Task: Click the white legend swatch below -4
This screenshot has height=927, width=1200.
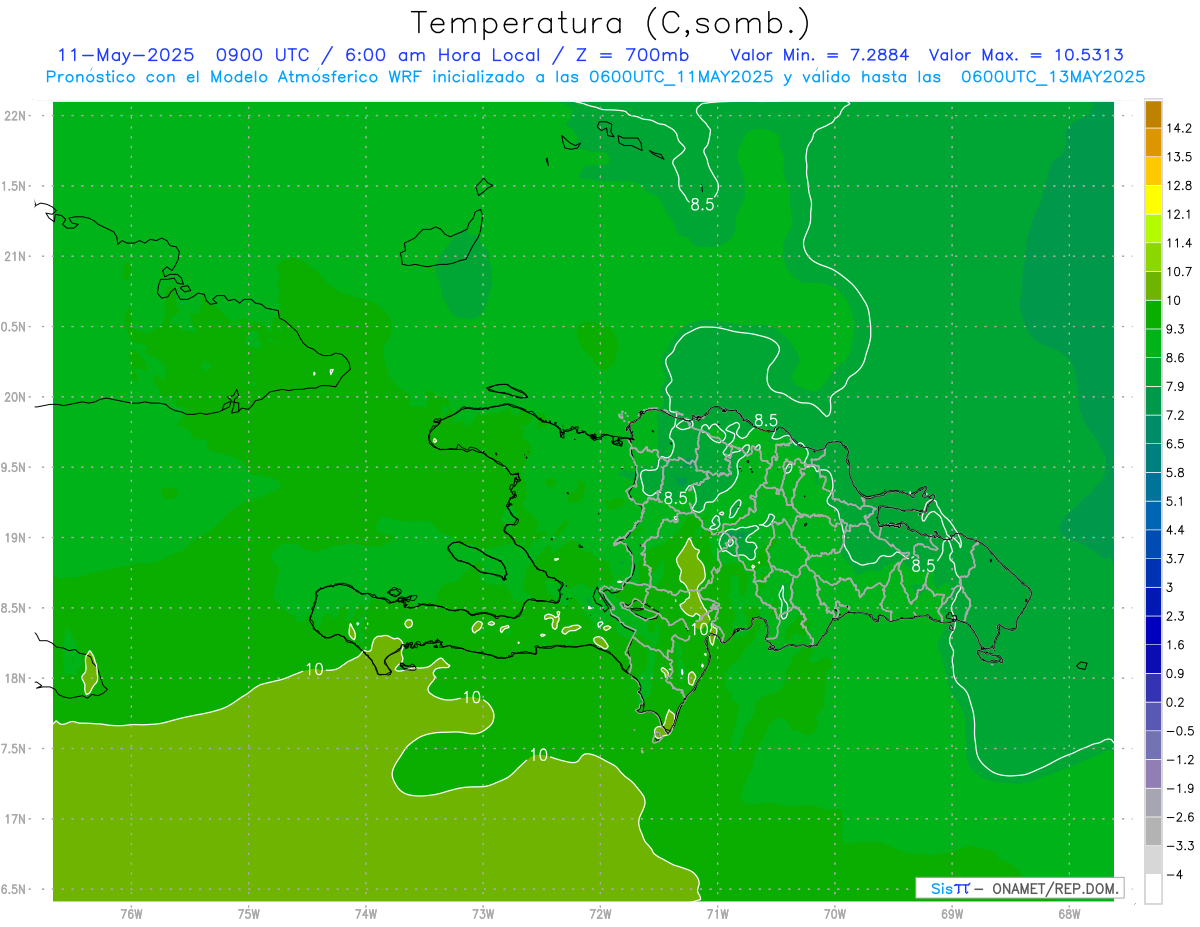Action: 1153,889
